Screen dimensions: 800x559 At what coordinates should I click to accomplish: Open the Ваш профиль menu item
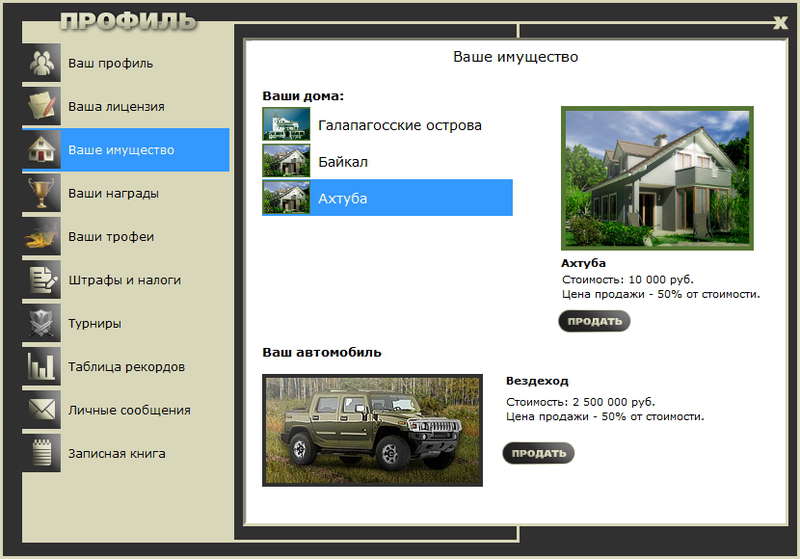click(x=126, y=63)
